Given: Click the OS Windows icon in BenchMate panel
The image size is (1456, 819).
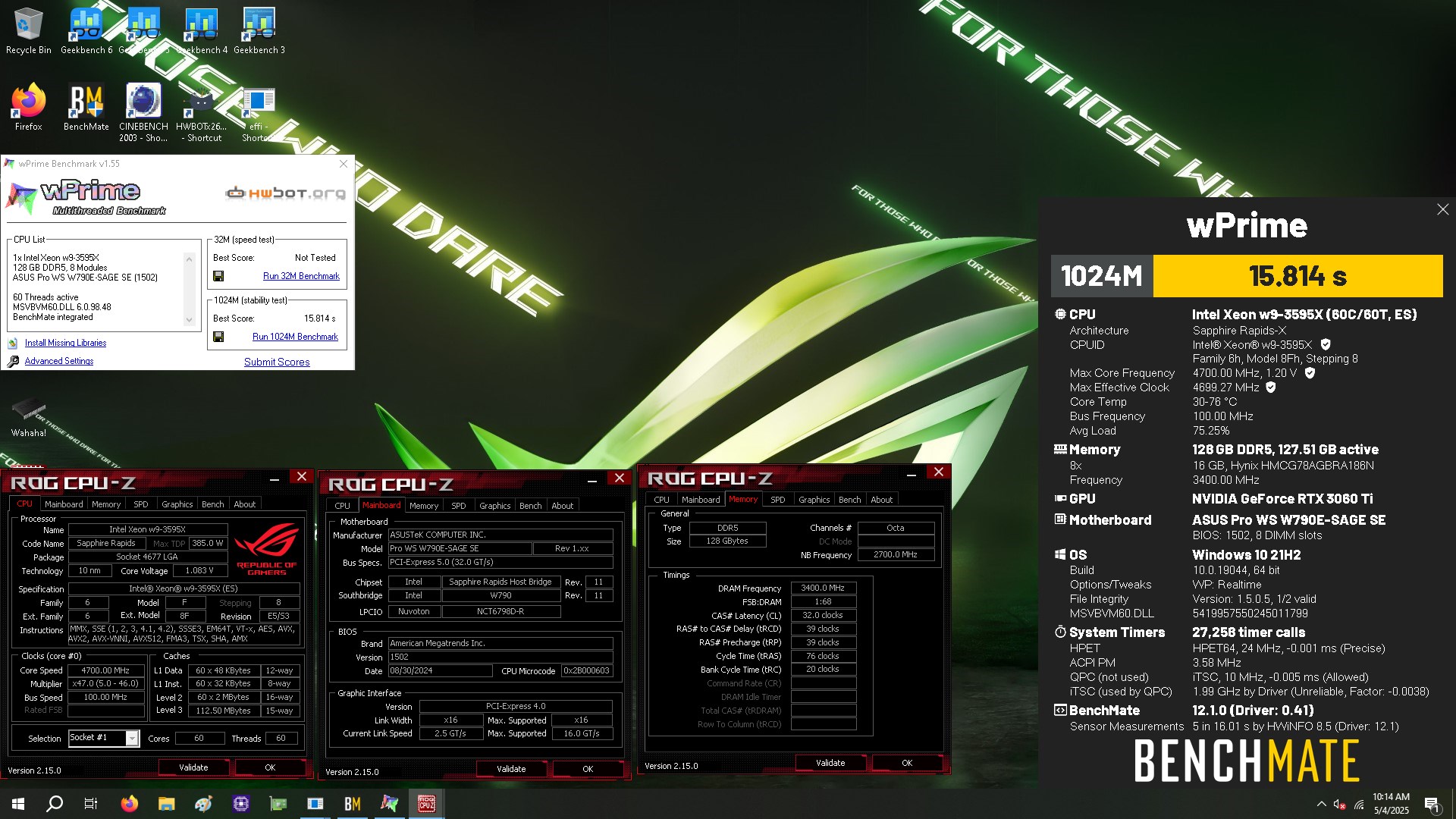Looking at the screenshot, I should pos(1060,554).
